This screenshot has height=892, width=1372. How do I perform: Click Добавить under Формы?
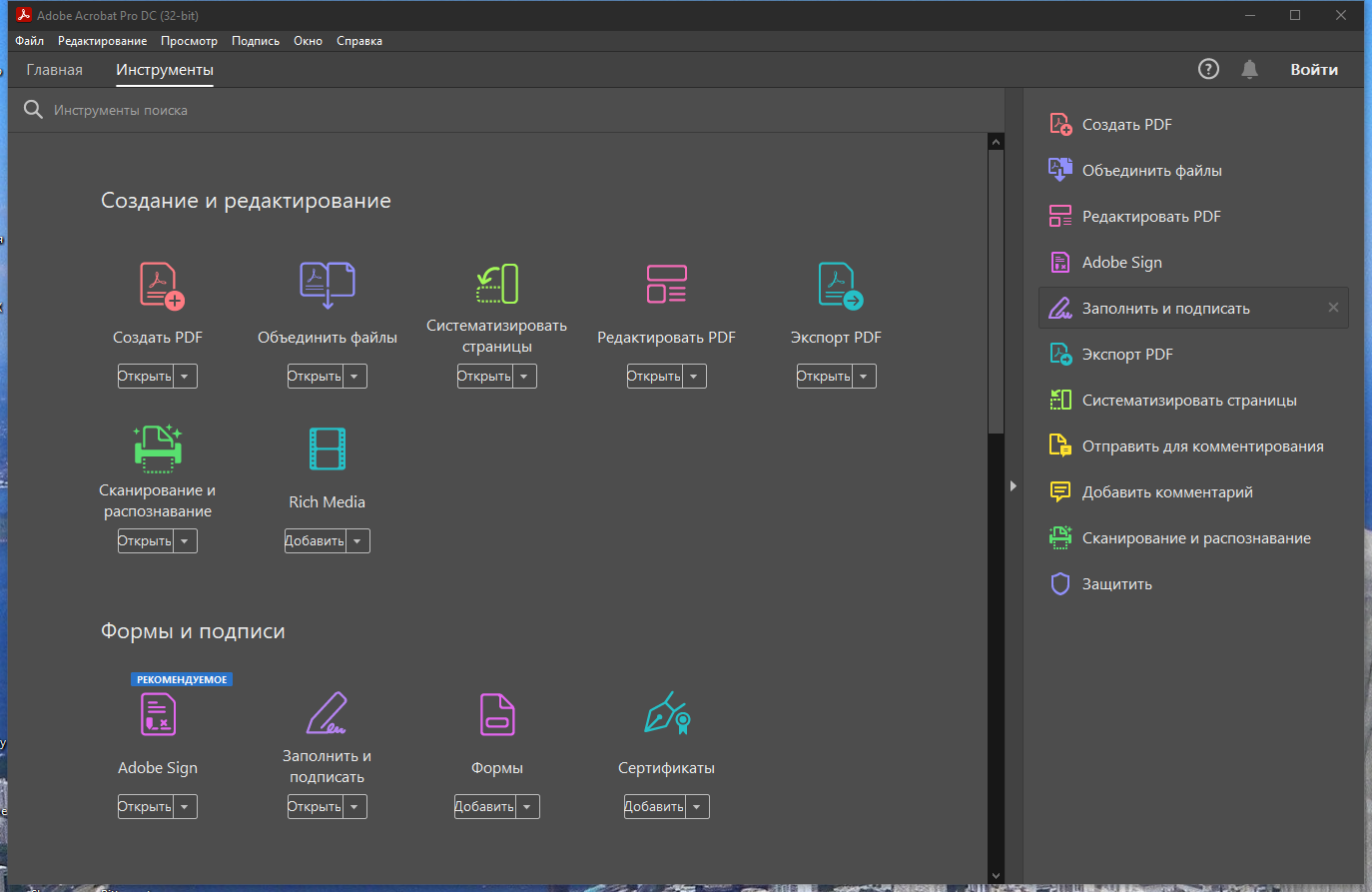[x=485, y=807]
